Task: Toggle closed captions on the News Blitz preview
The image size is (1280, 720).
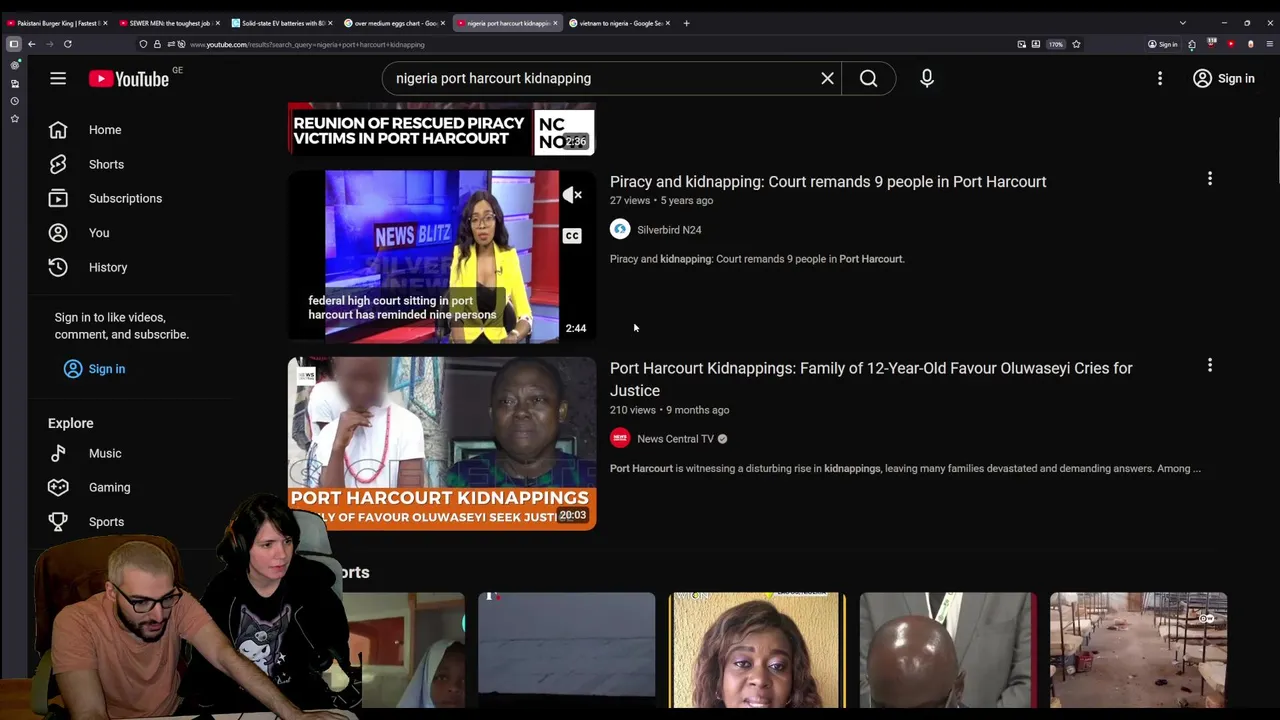Action: point(572,236)
